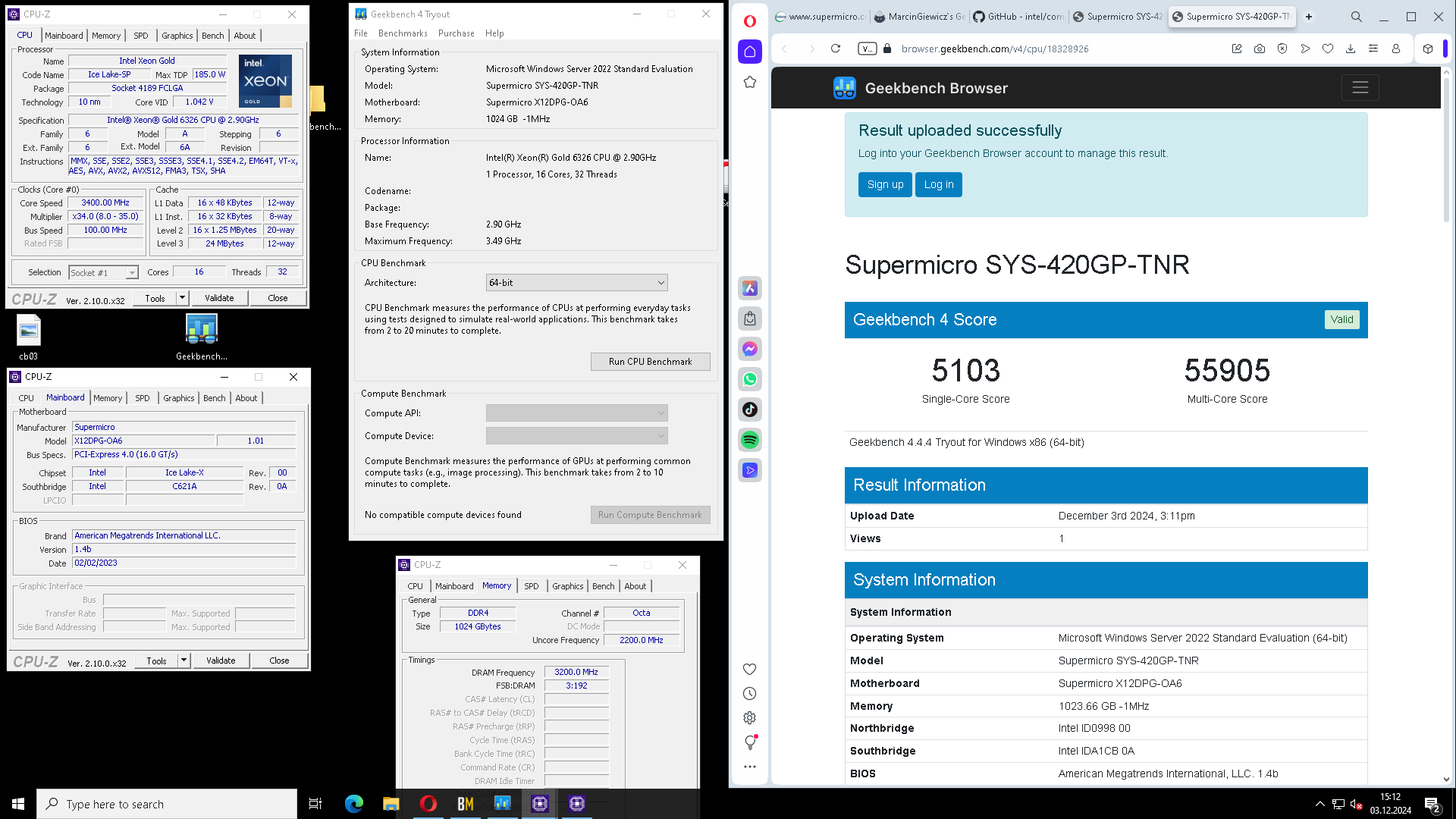Screen dimensions: 1456x819
Task: Open Geekbench Benchmarks menu
Action: pyautogui.click(x=403, y=33)
